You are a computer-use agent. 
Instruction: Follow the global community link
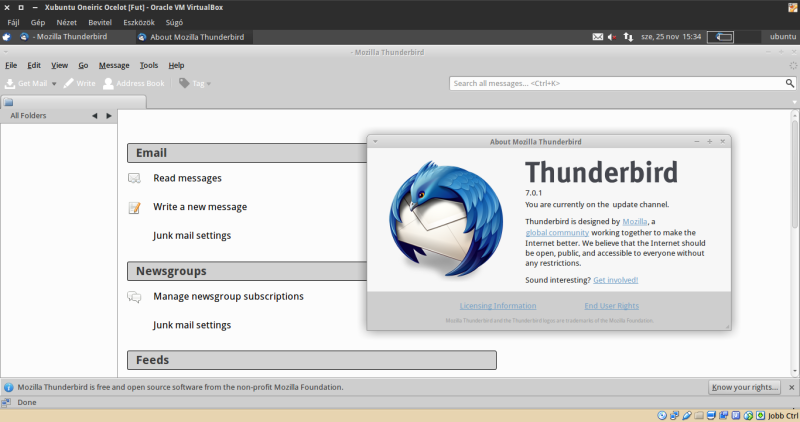click(557, 233)
